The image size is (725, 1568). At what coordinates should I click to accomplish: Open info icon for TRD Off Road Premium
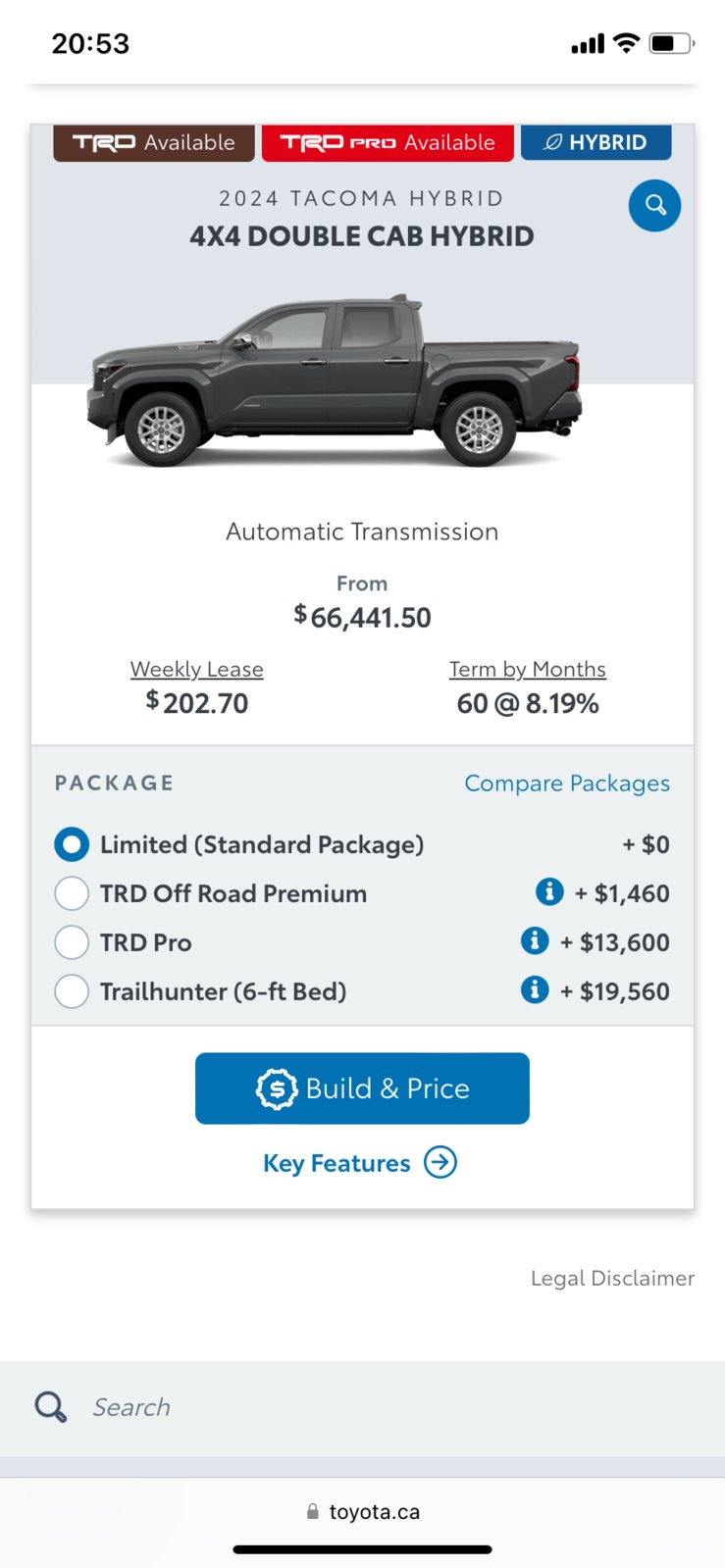click(x=549, y=891)
